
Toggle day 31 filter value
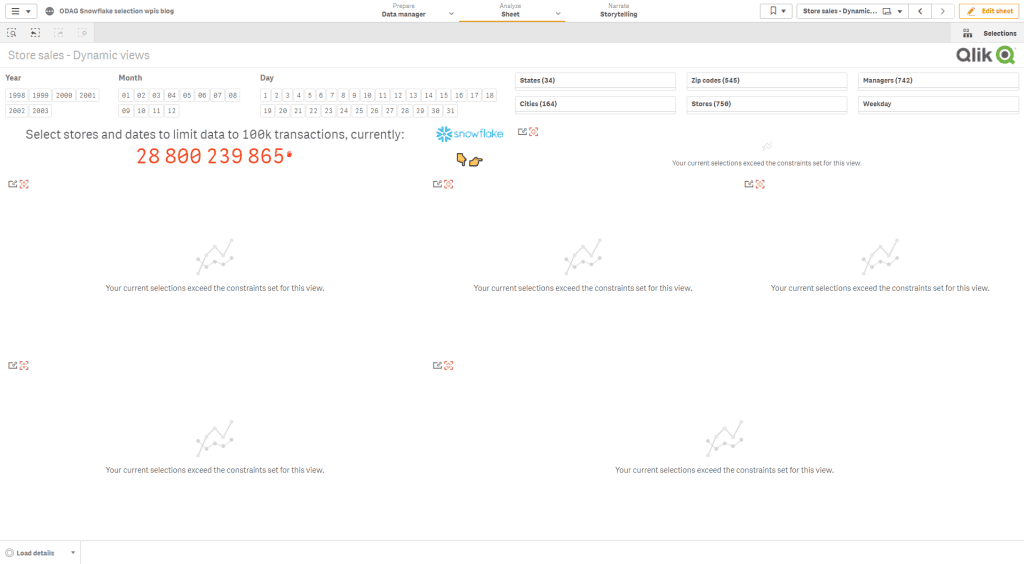point(451,111)
